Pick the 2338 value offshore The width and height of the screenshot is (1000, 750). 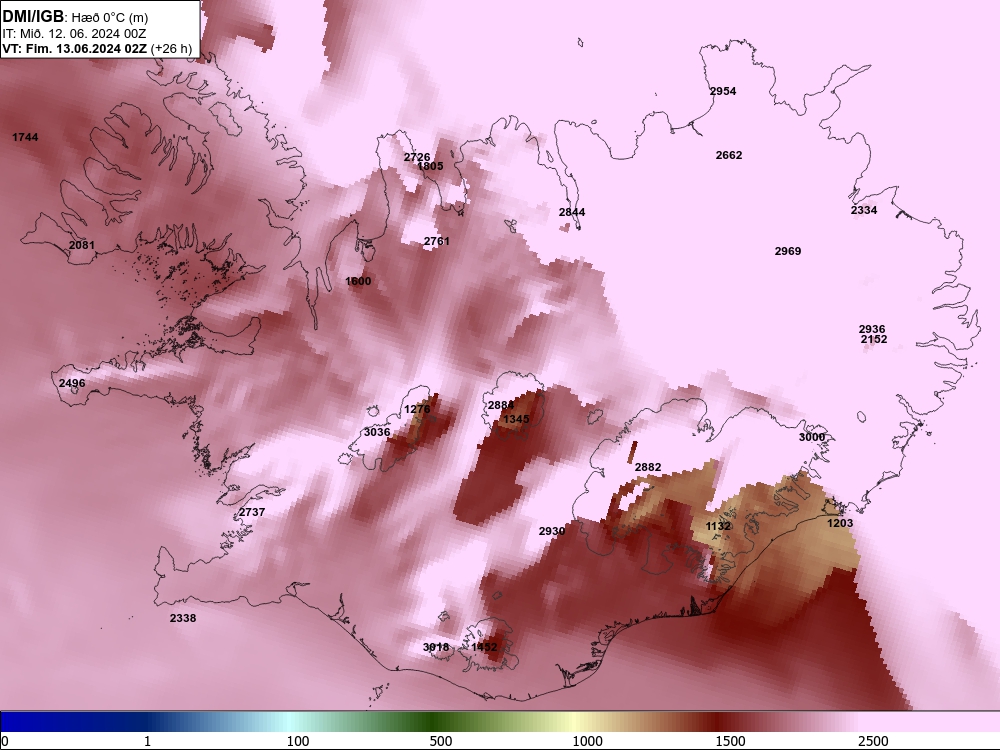[183, 618]
